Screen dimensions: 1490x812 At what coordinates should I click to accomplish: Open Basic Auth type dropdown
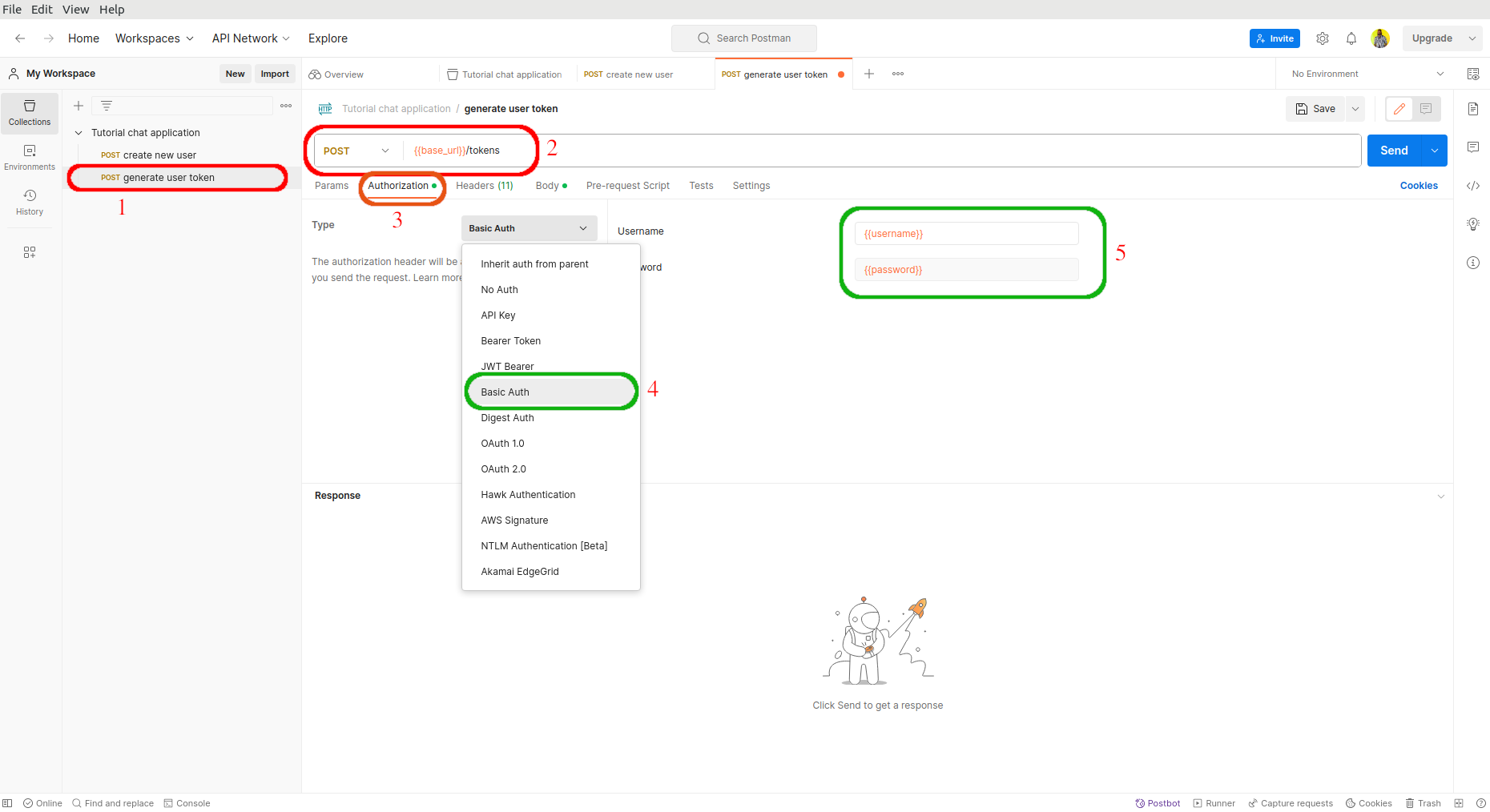530,228
